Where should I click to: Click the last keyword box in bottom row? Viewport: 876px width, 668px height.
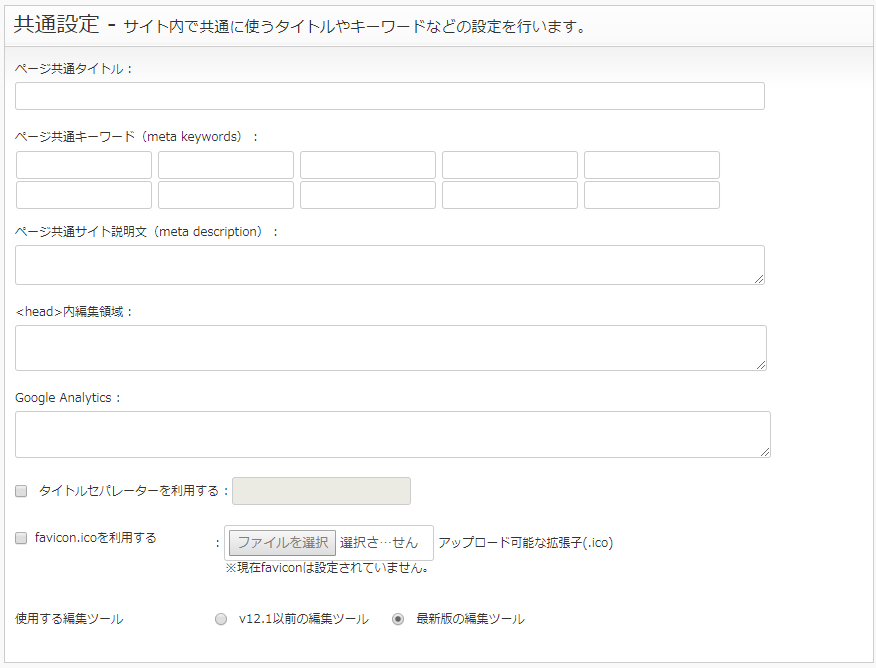point(651,195)
